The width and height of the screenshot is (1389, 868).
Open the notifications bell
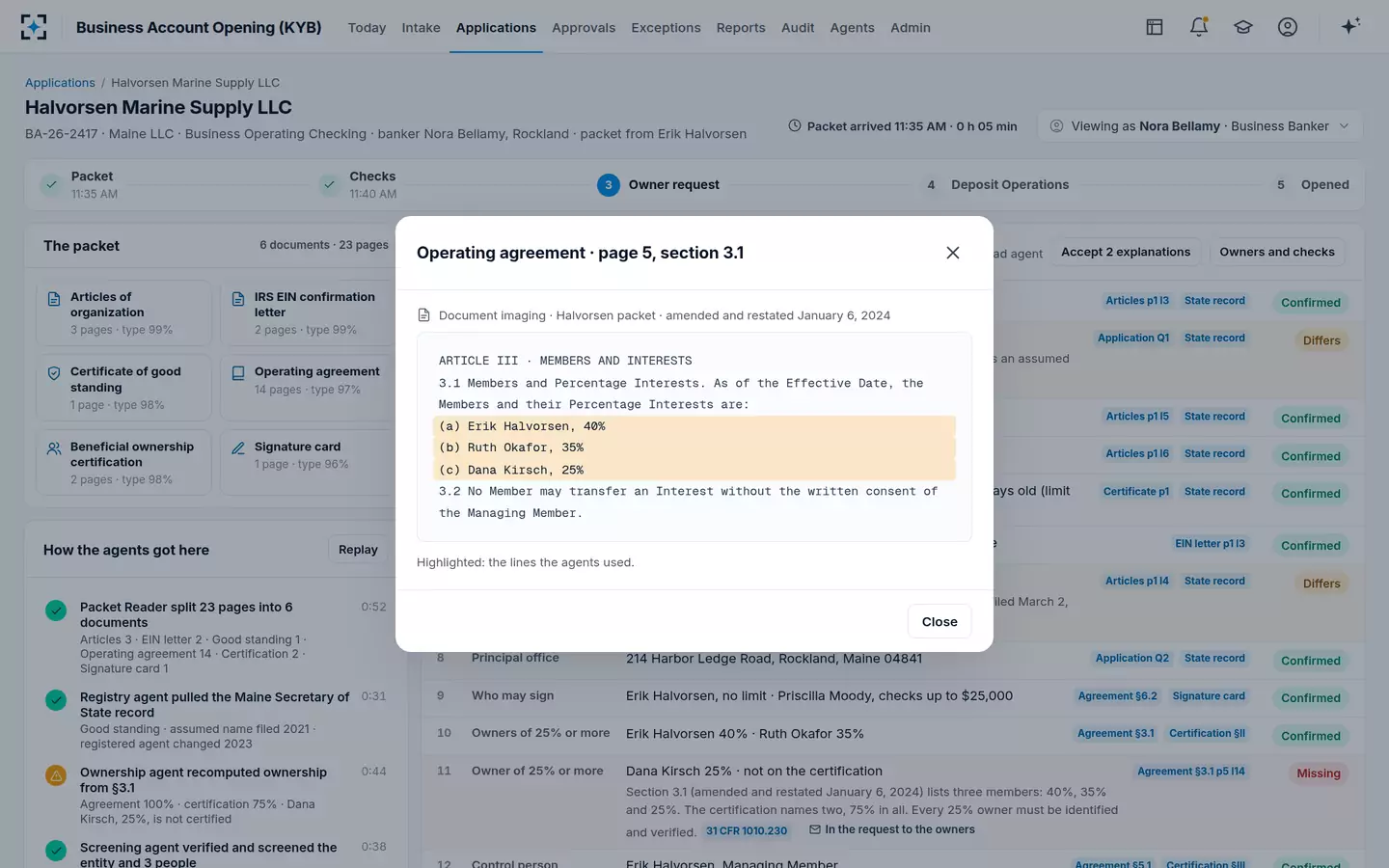coord(1199,27)
